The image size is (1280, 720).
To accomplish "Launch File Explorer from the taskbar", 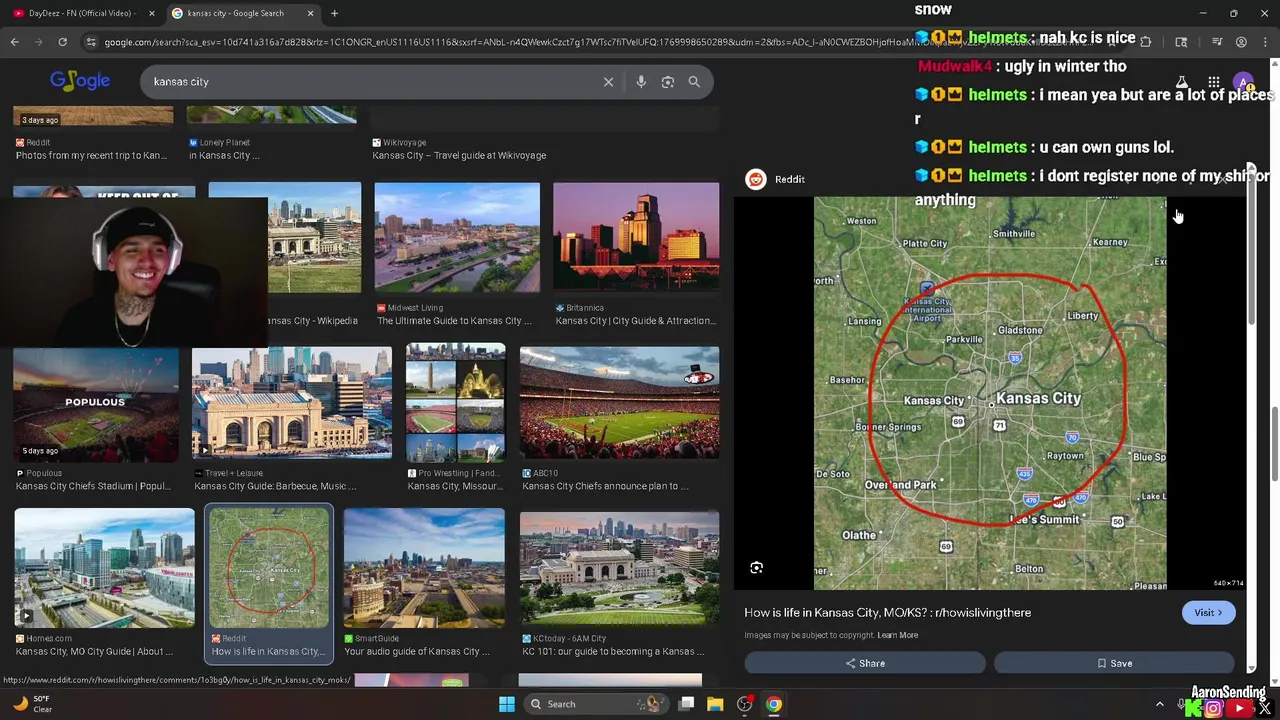I will click(715, 704).
